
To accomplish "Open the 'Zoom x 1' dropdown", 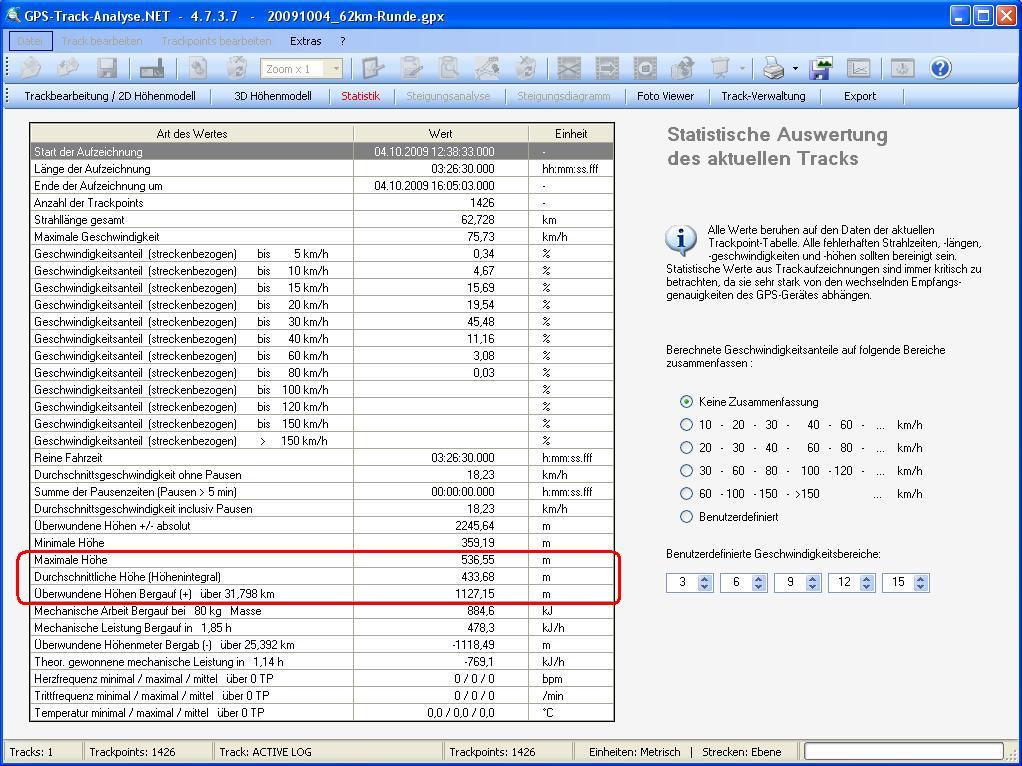I will [335, 69].
